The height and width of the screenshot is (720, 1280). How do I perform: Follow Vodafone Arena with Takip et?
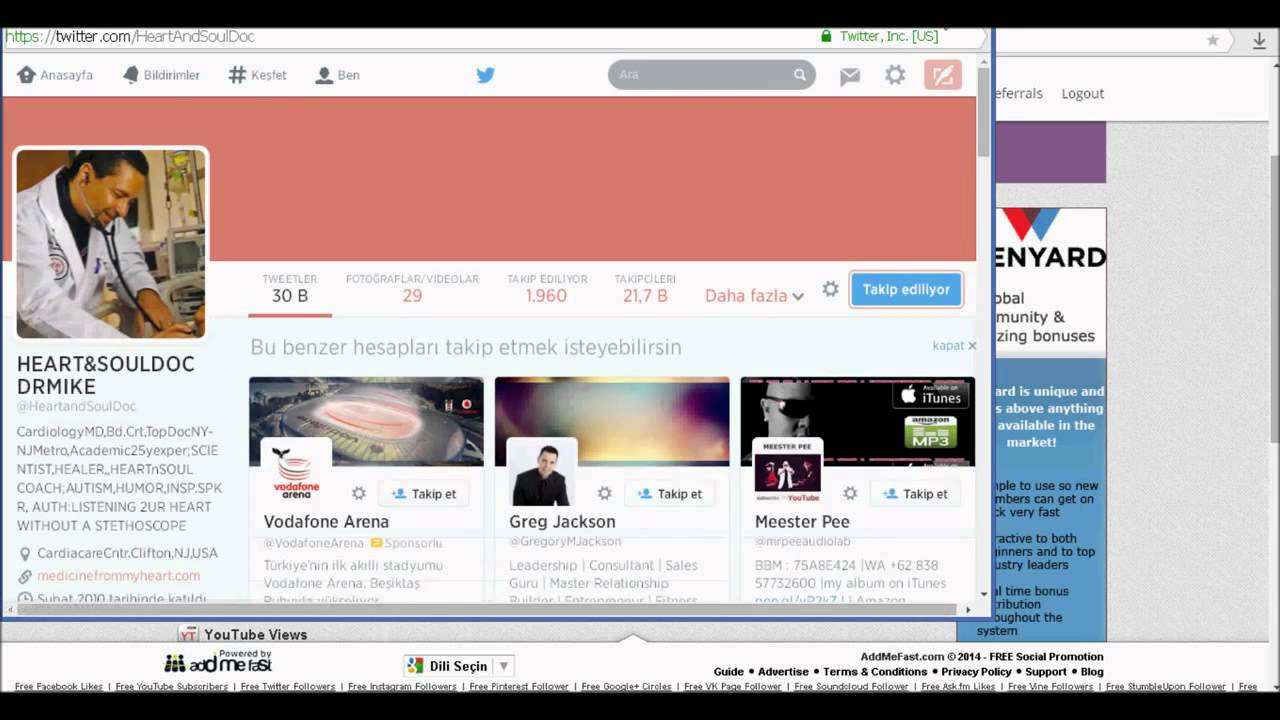point(424,493)
